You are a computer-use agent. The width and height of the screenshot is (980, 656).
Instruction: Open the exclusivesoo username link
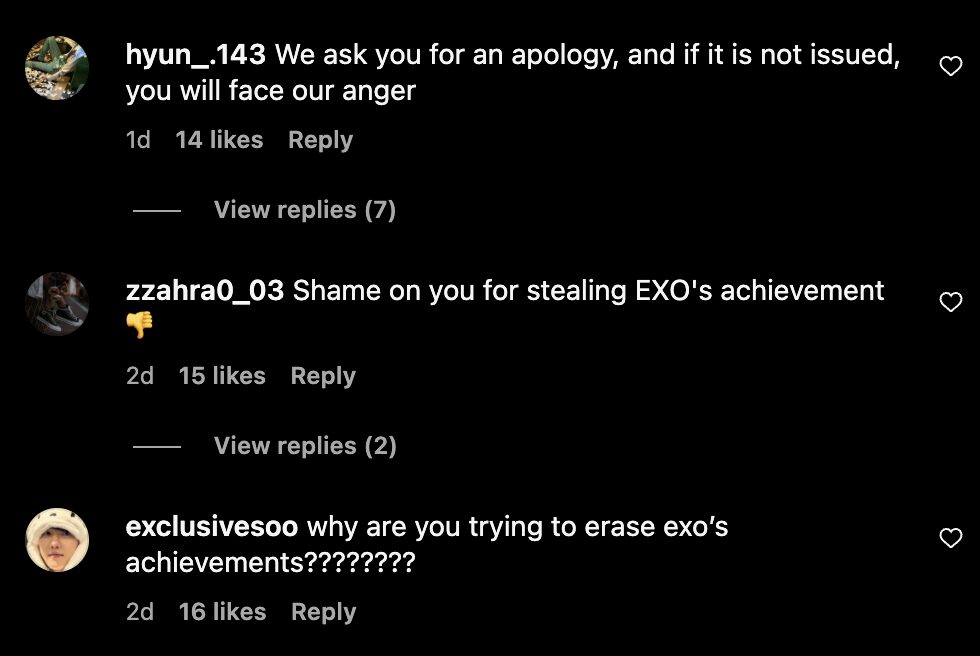point(212,527)
